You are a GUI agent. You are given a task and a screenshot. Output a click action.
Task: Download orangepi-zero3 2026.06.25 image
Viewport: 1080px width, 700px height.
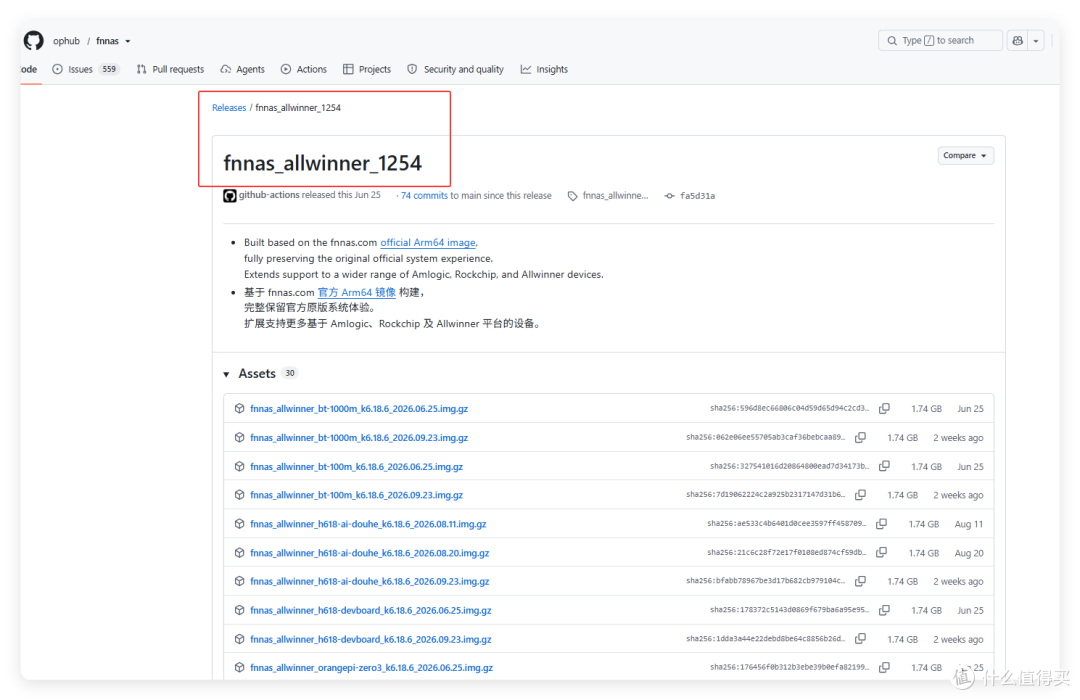[x=371, y=668]
